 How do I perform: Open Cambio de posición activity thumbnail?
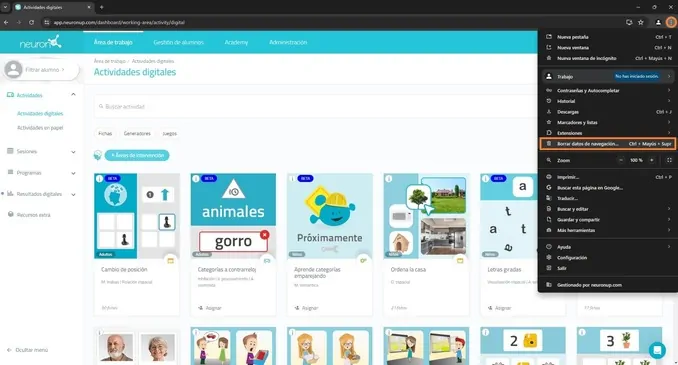point(137,216)
